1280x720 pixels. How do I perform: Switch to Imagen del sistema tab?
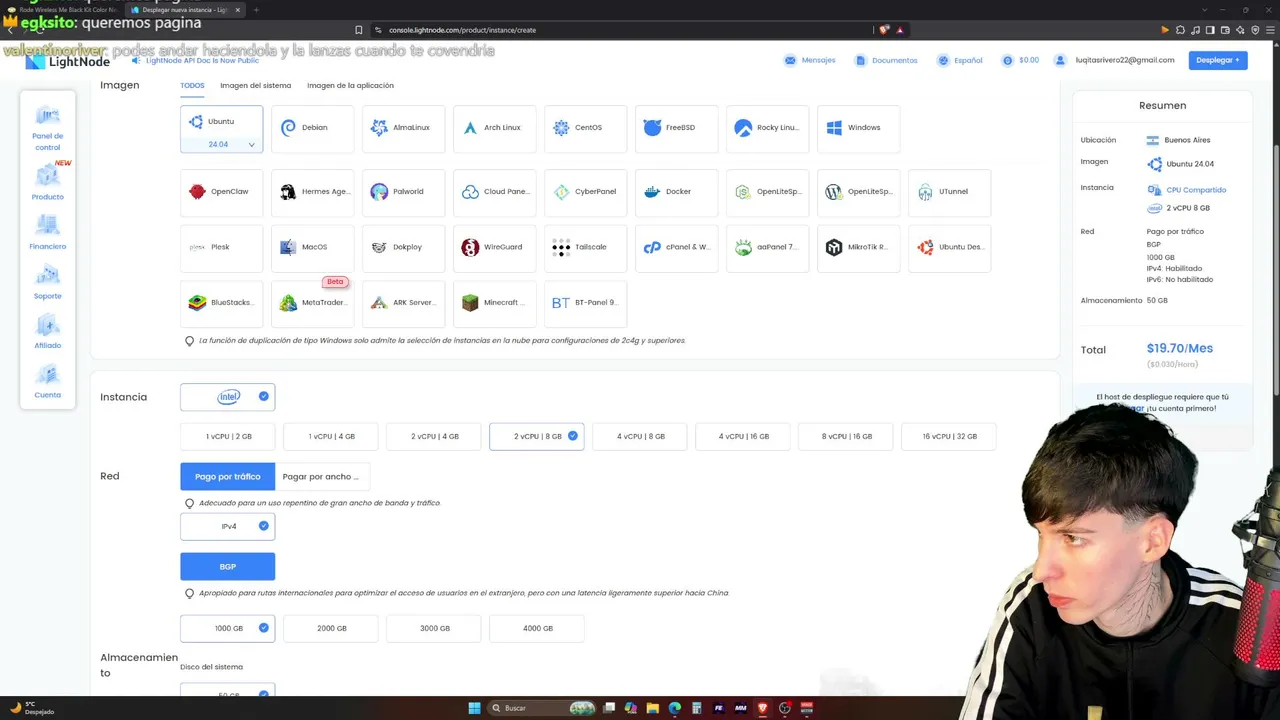pos(256,86)
